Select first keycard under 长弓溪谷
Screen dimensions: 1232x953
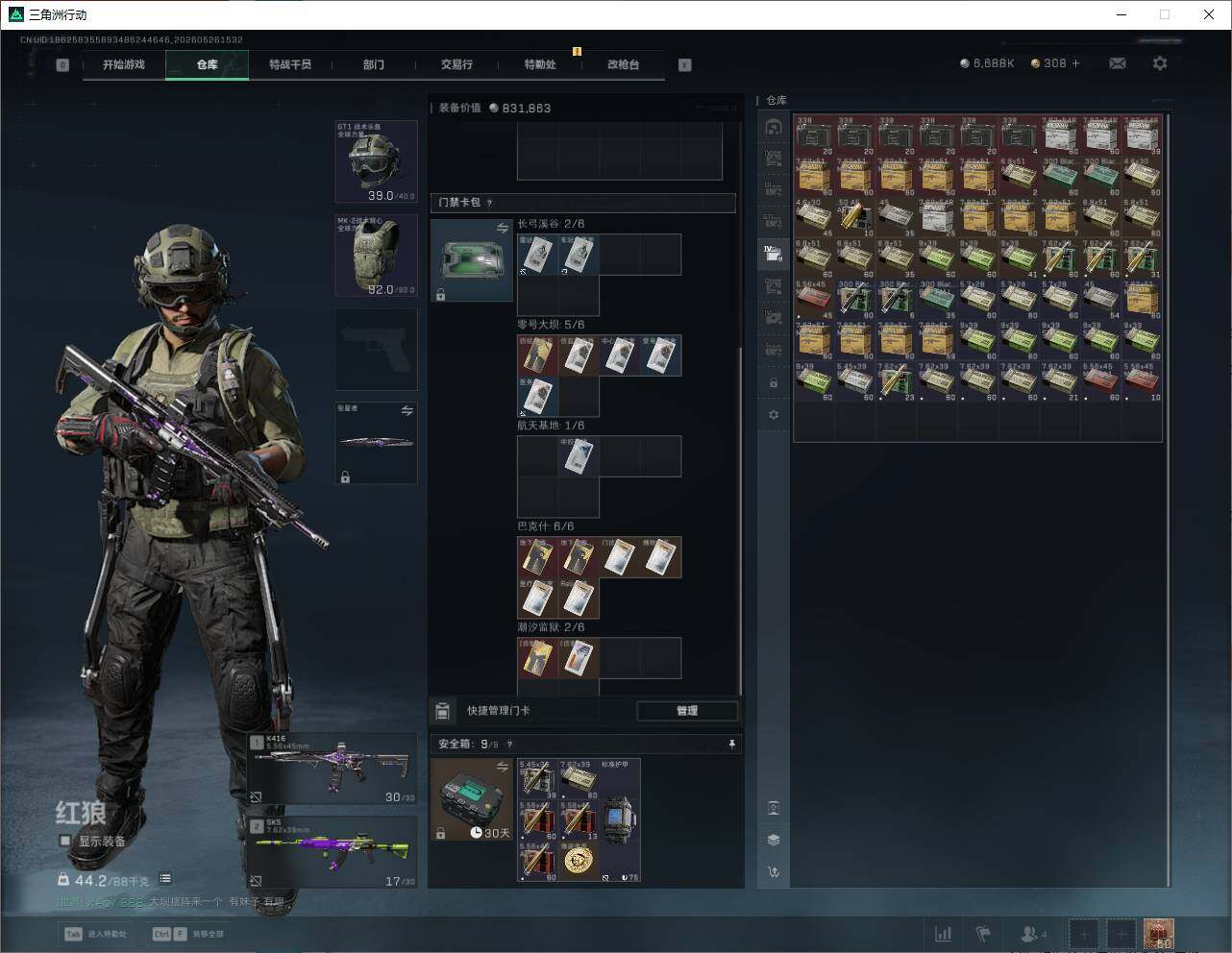tap(537, 255)
